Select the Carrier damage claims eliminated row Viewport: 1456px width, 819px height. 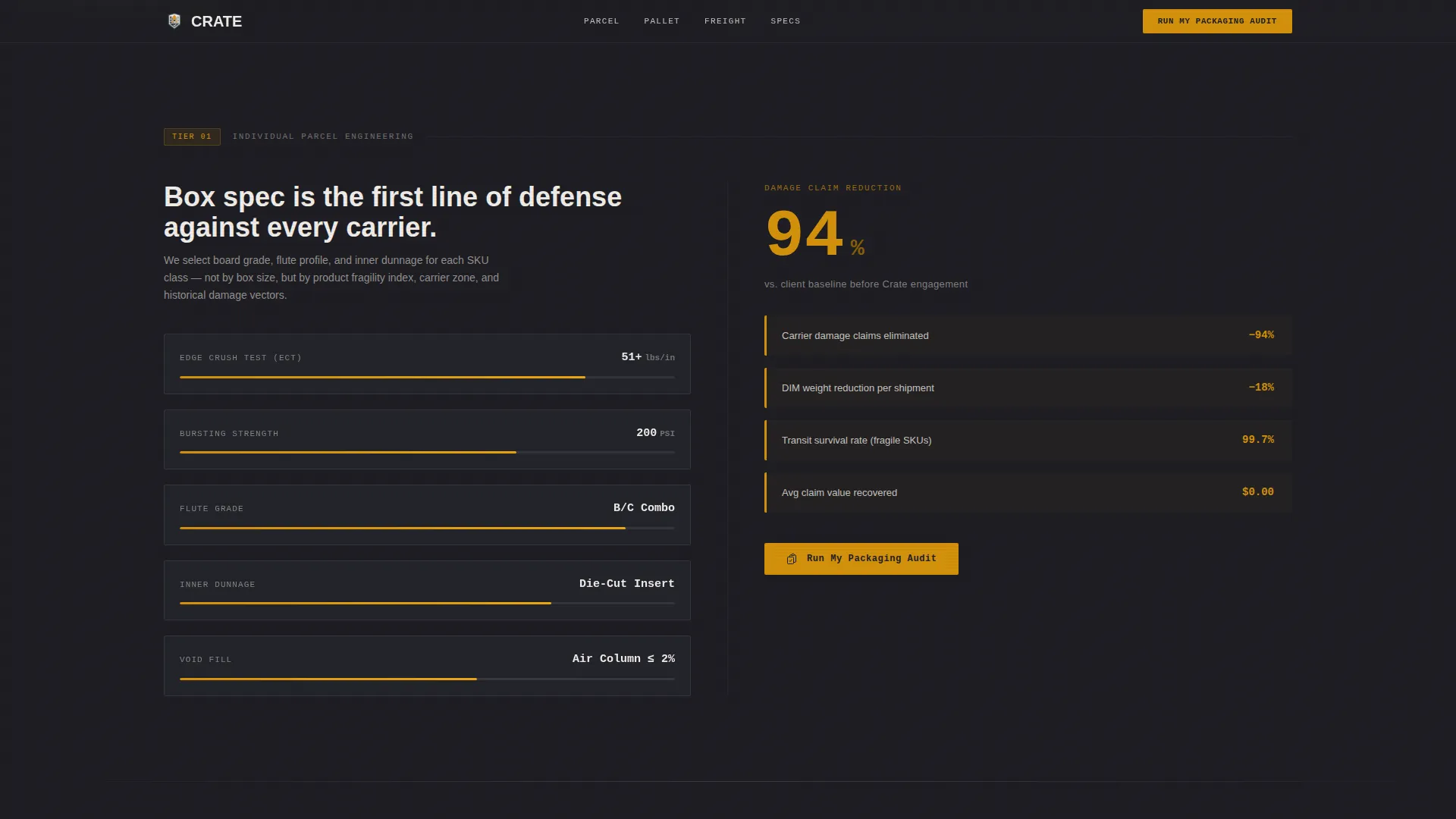click(x=1028, y=335)
